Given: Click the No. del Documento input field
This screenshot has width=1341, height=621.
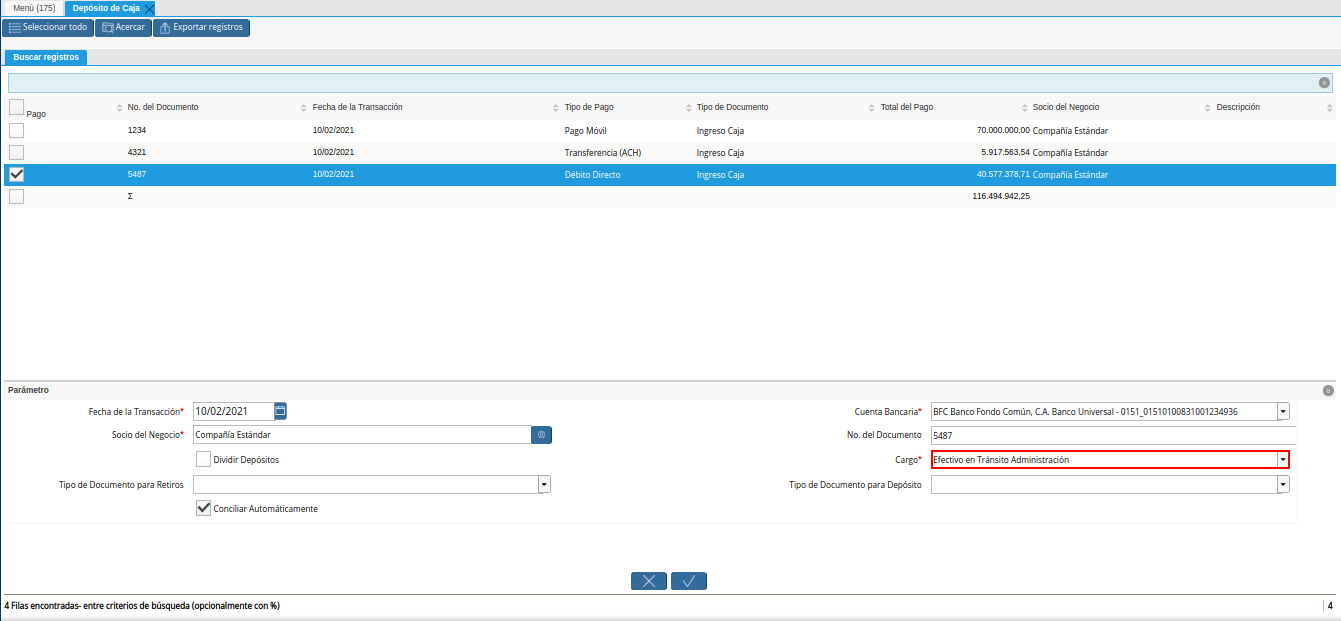Looking at the screenshot, I should (1110, 436).
